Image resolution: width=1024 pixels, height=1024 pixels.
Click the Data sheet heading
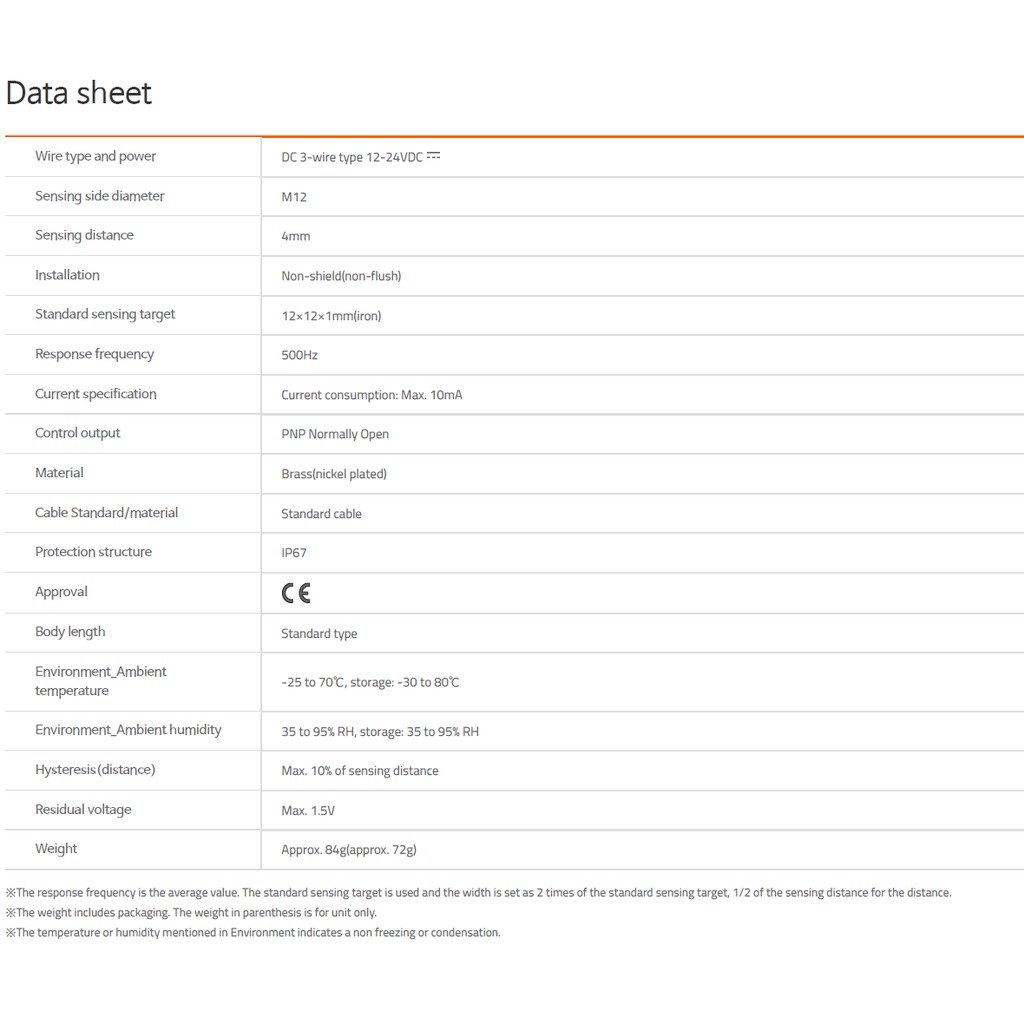79,93
